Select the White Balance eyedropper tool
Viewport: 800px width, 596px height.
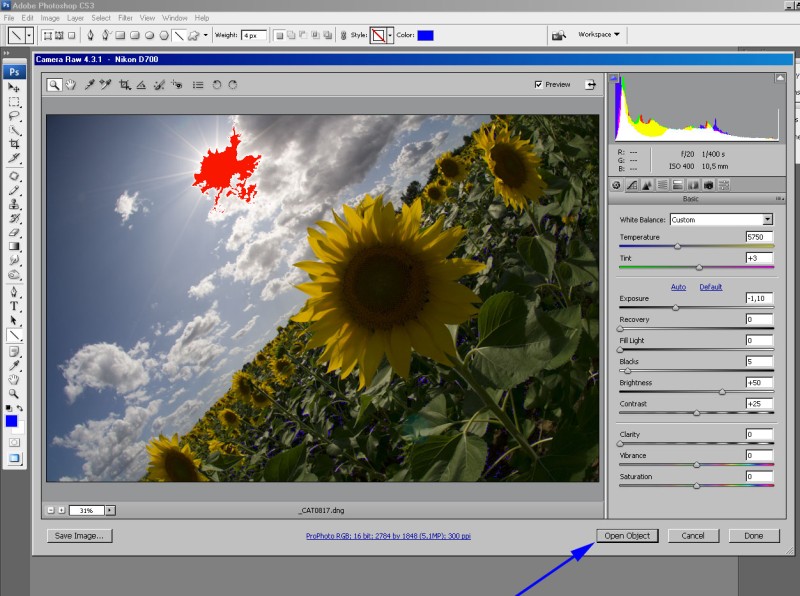[89, 85]
